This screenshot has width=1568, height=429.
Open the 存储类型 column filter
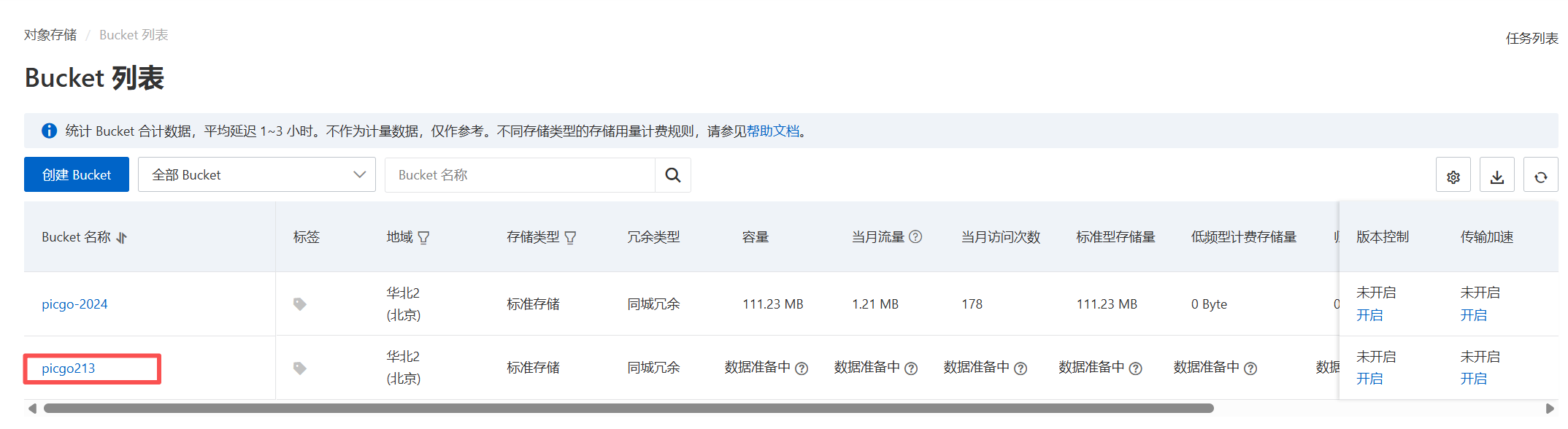[x=570, y=238]
